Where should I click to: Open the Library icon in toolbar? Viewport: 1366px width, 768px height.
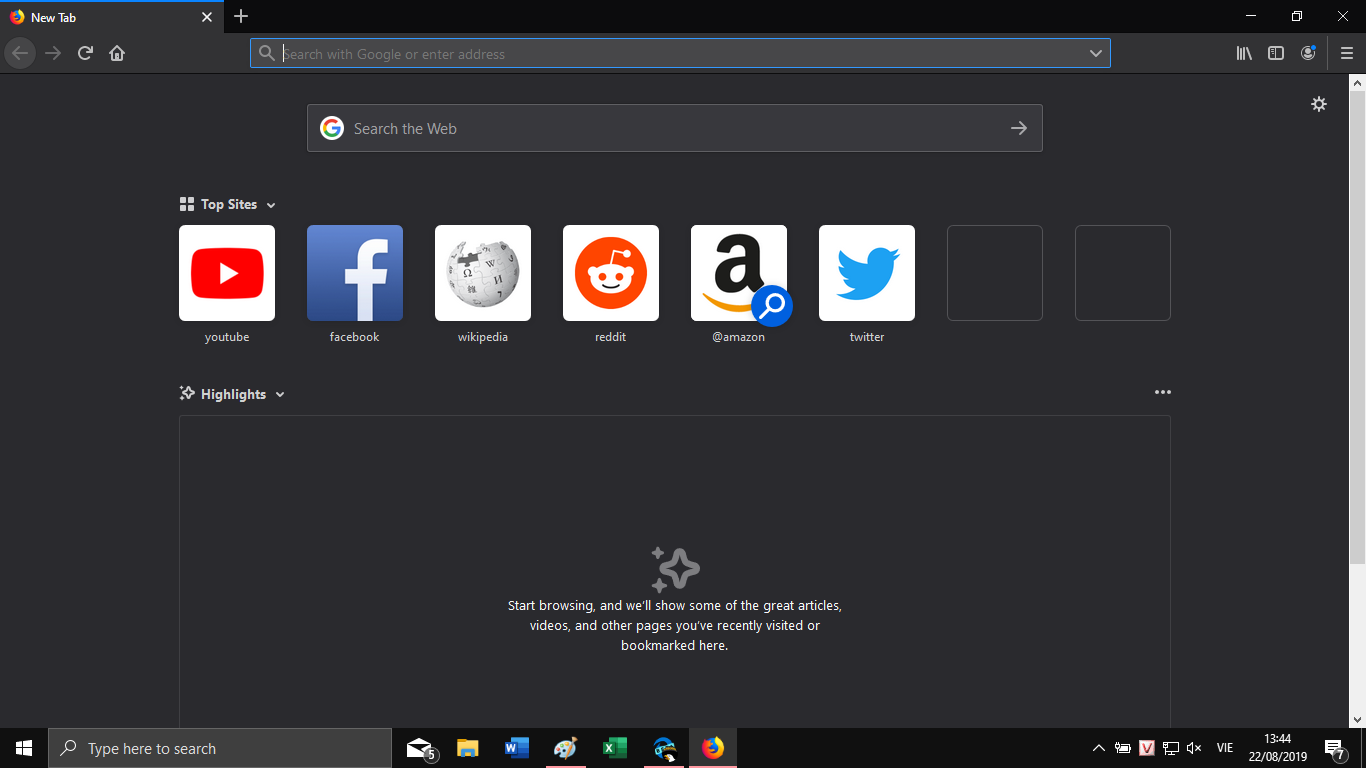1244,53
